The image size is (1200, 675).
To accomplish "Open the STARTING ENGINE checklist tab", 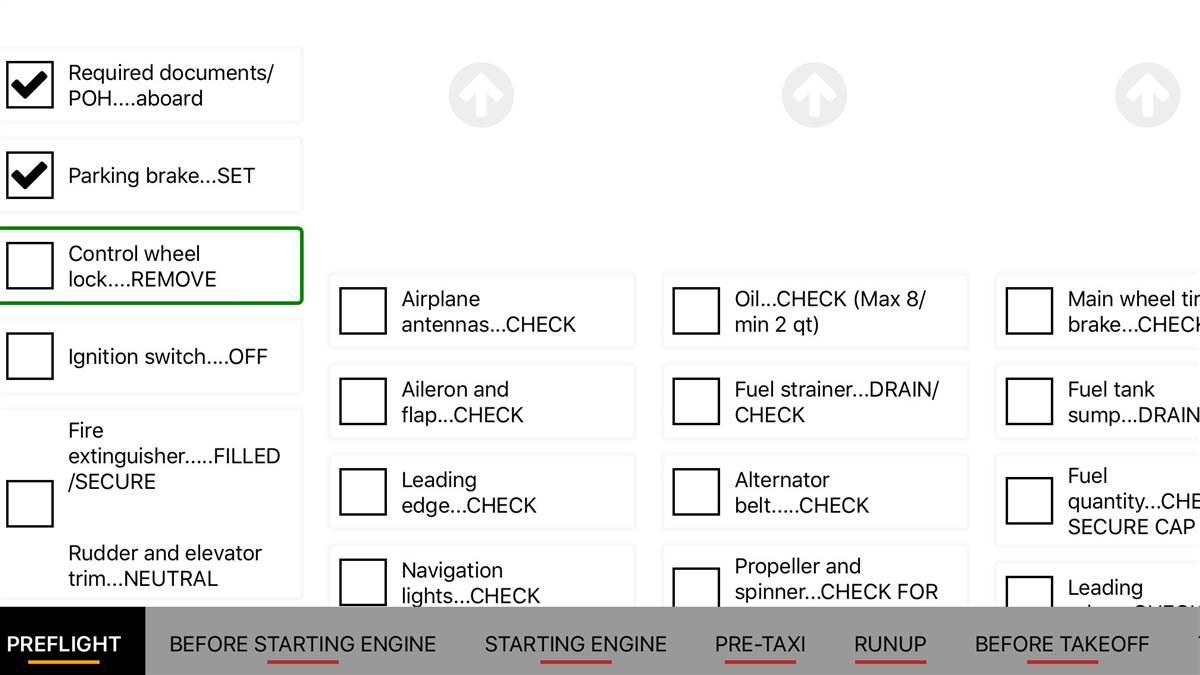I will tap(575, 644).
